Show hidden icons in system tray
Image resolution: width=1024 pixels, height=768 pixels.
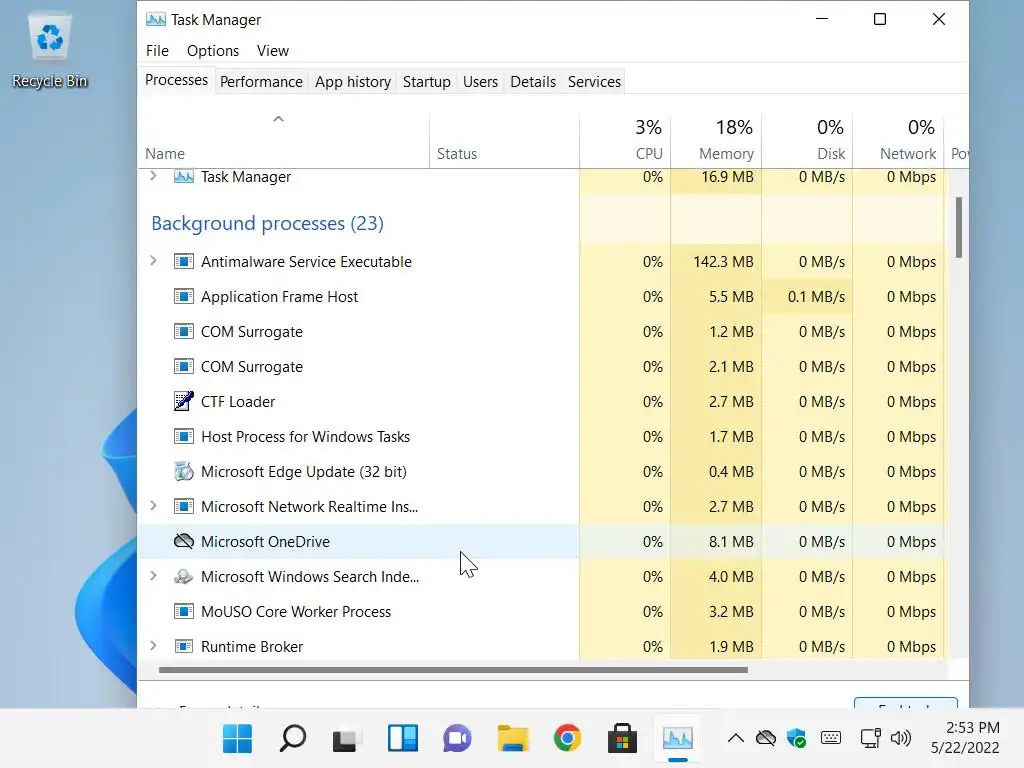tap(735, 739)
